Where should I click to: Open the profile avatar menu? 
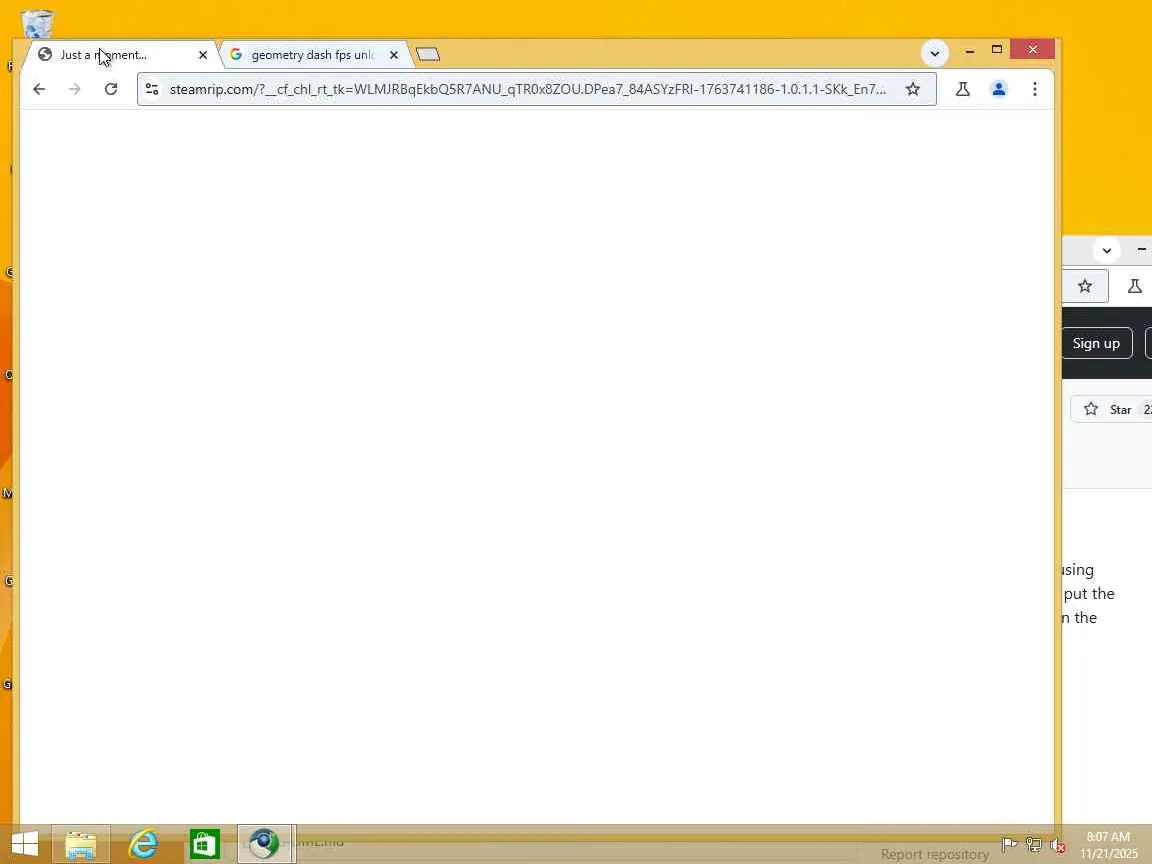point(998,89)
